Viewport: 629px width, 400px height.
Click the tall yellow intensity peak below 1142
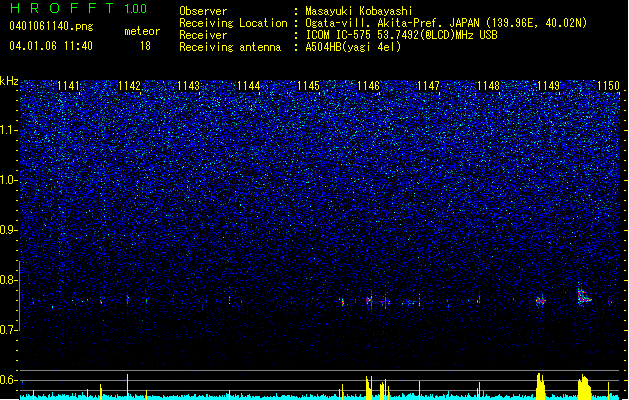(128, 386)
